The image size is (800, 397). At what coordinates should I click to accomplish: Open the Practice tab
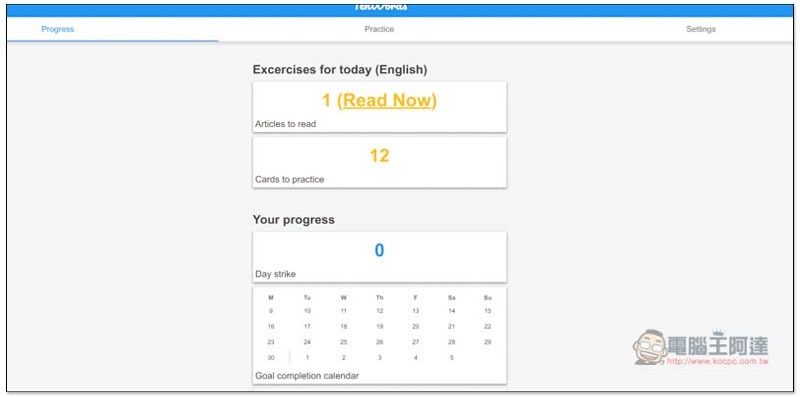[379, 29]
